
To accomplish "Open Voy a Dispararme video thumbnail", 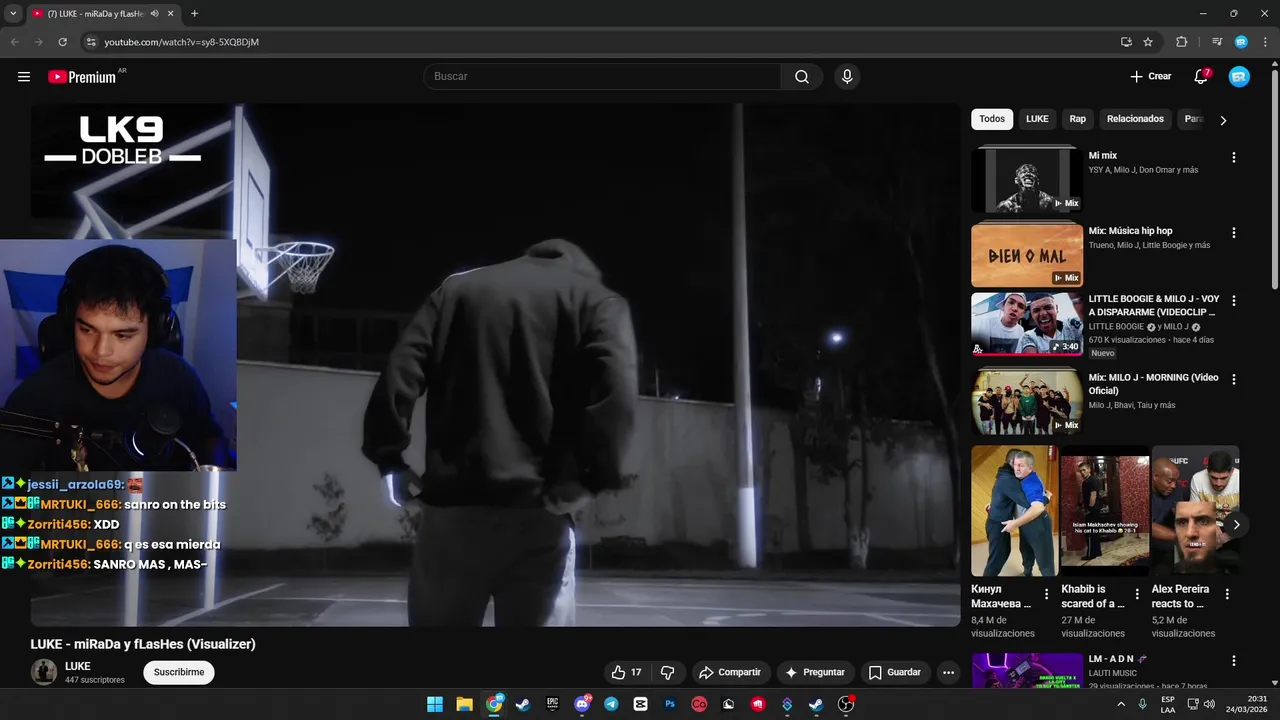I will [x=1027, y=324].
